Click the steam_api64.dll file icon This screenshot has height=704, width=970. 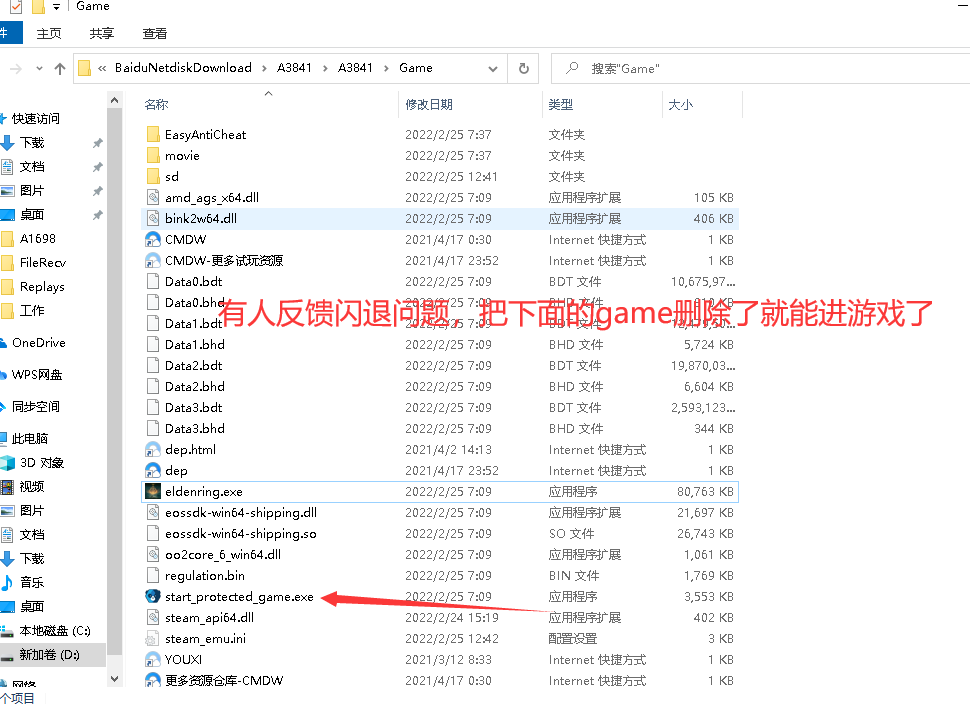tap(152, 617)
